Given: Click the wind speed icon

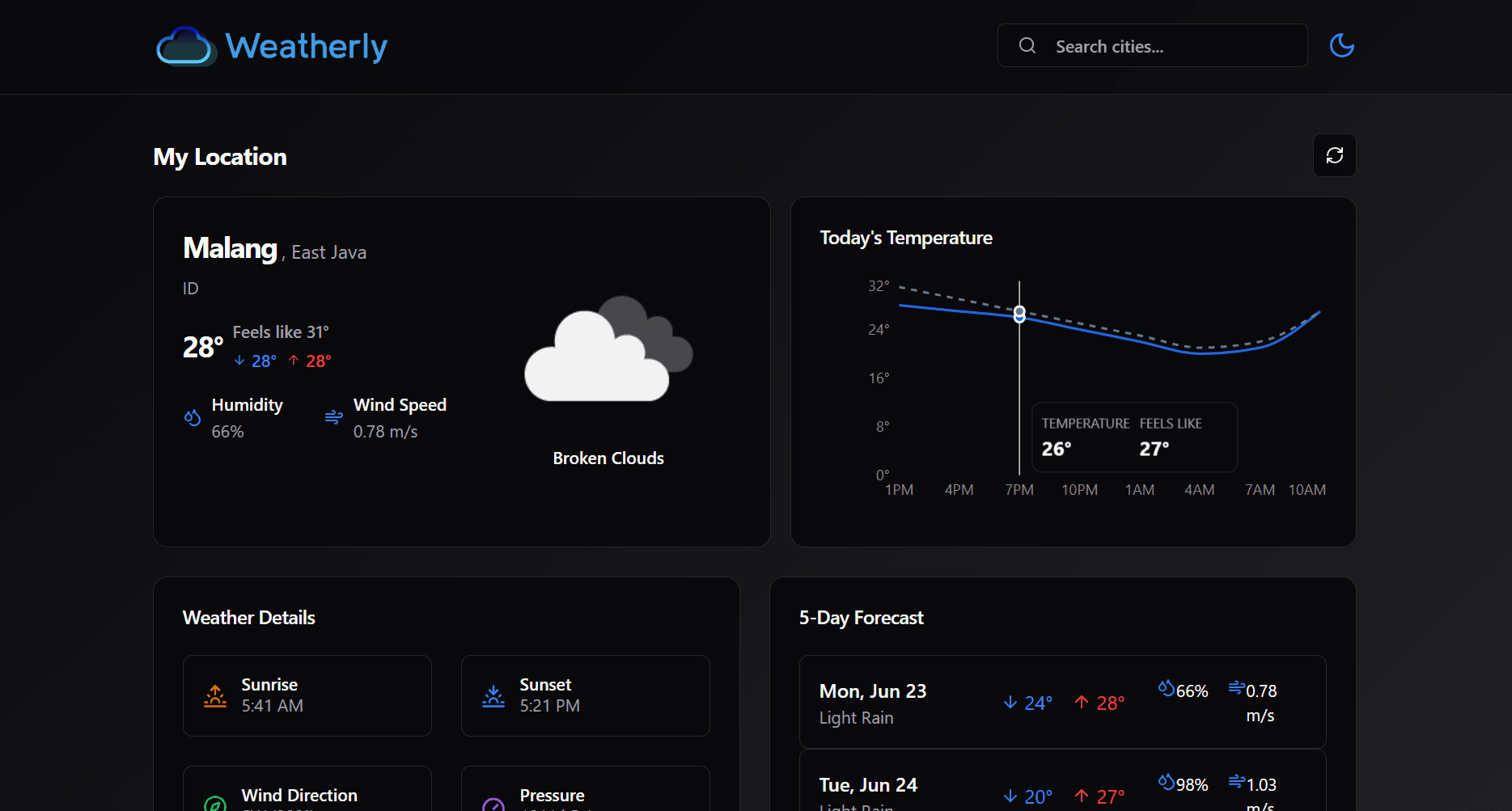Looking at the screenshot, I should (333, 417).
